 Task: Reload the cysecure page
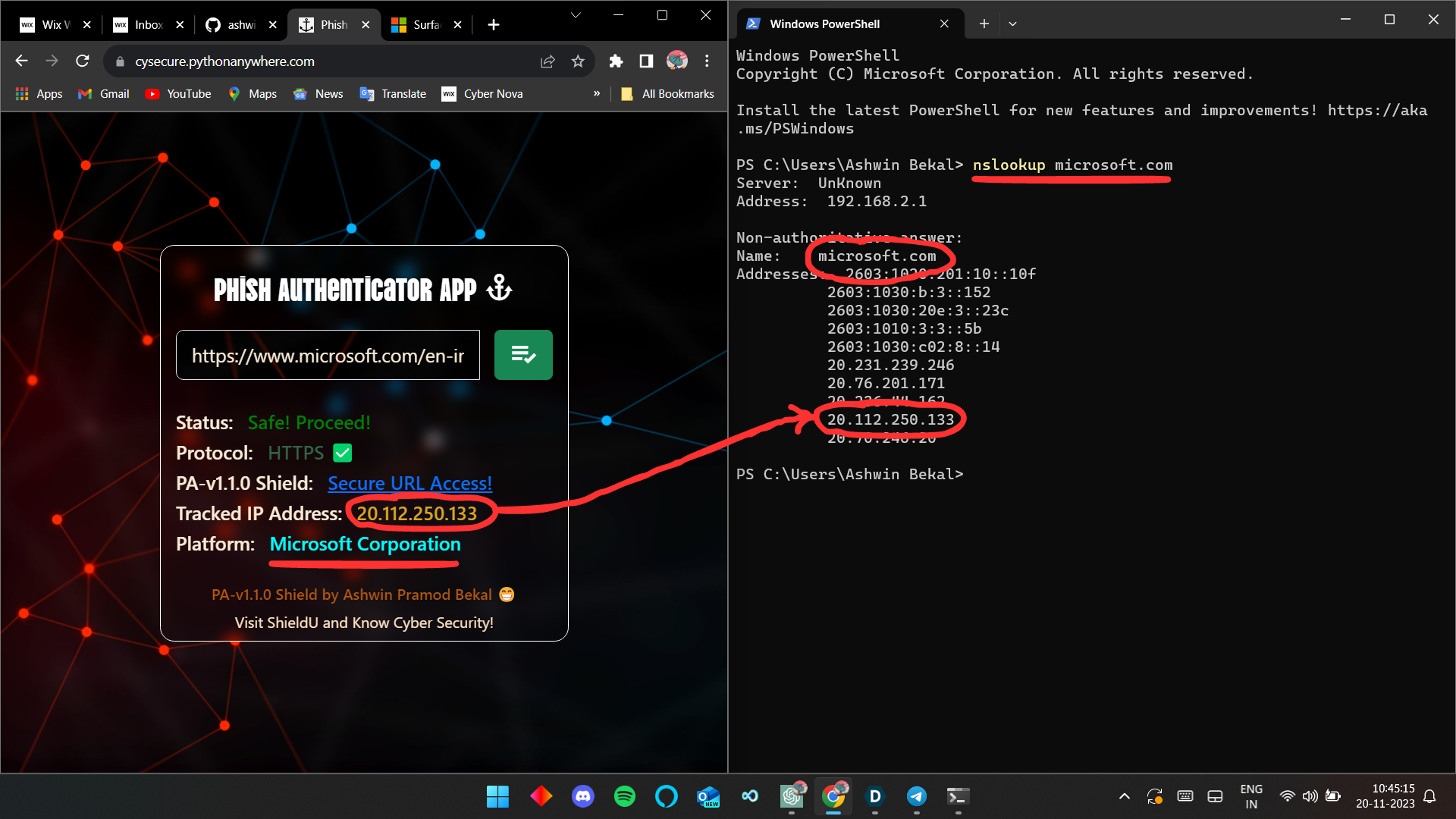pos(83,61)
